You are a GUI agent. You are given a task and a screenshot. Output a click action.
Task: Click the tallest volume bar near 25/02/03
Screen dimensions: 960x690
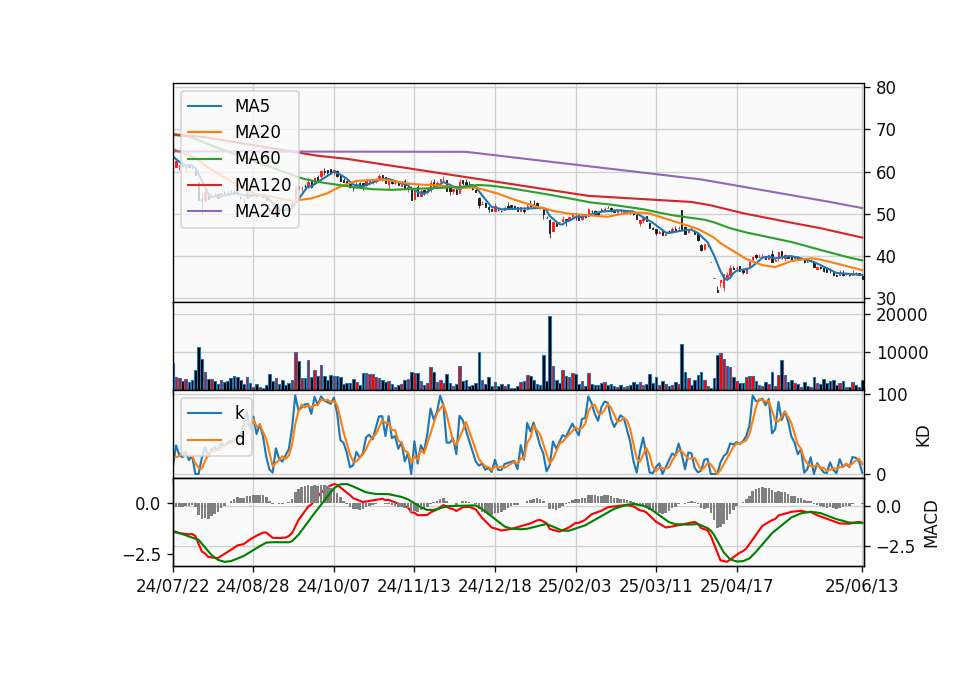pos(550,353)
